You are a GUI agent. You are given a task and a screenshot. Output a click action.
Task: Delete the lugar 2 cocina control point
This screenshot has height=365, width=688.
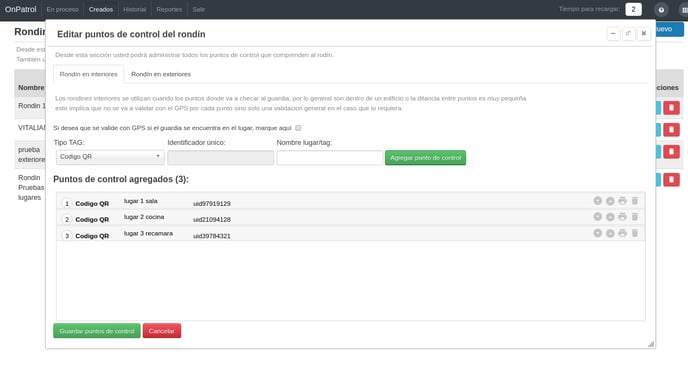(634, 217)
